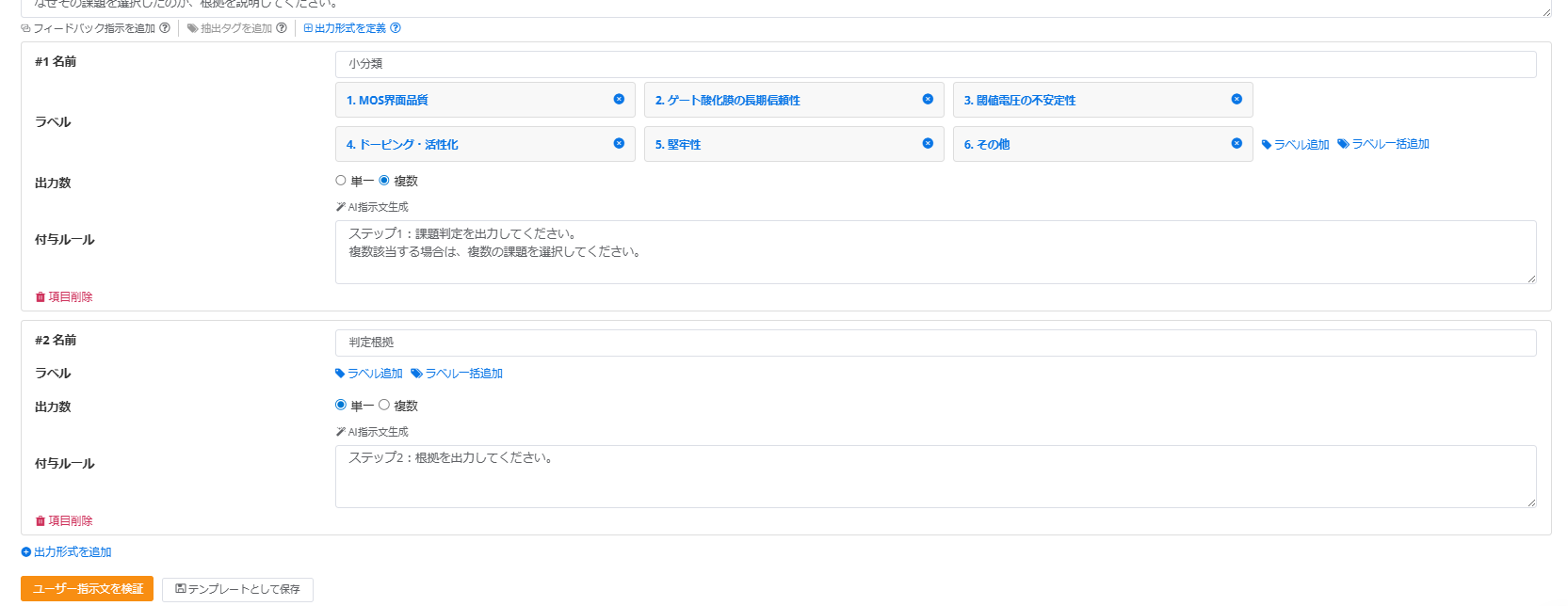1568x606 pixels.
Task: Select 単一 output count for item #1
Action: [x=341, y=181]
